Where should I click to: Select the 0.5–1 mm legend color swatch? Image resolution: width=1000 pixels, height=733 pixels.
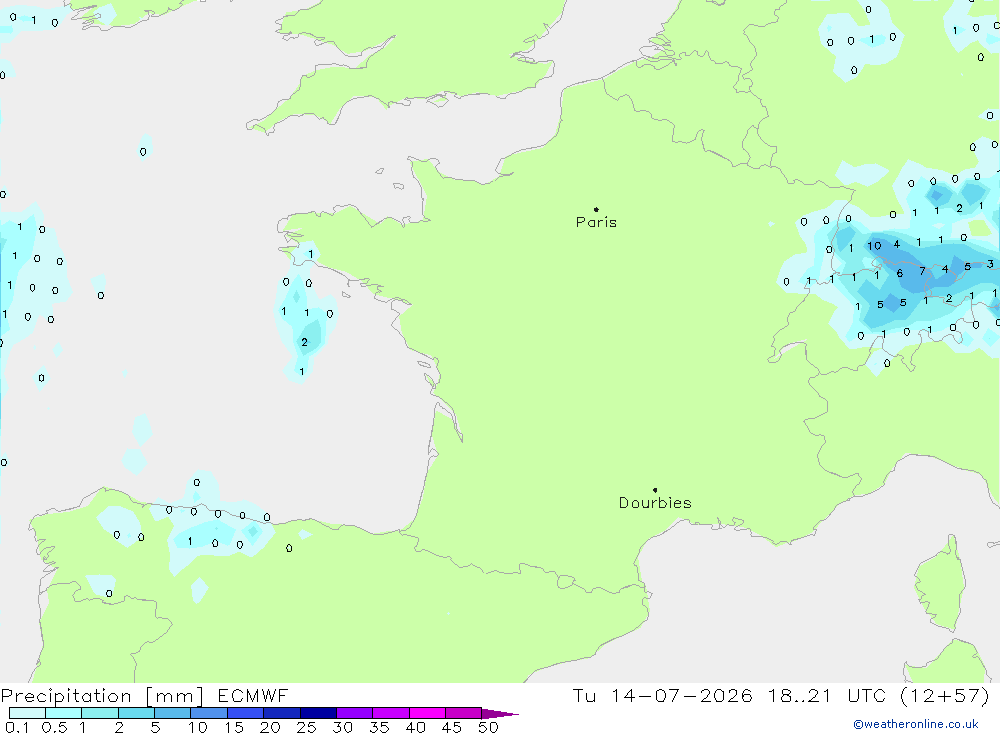pos(64,713)
